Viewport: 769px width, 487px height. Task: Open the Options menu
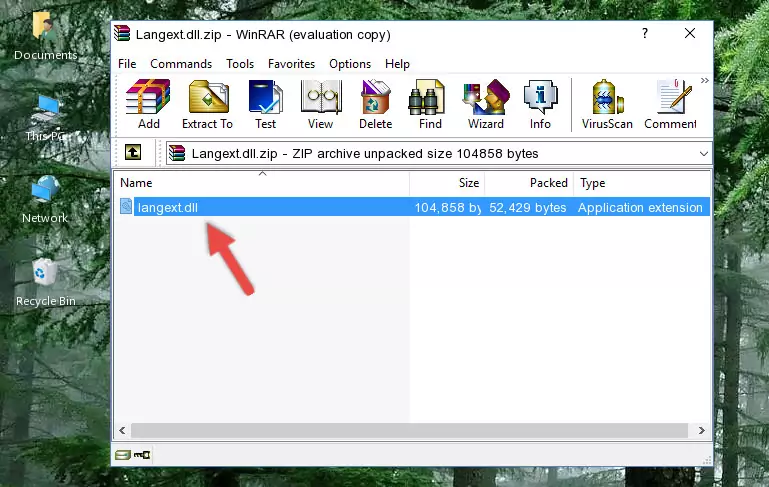(350, 64)
